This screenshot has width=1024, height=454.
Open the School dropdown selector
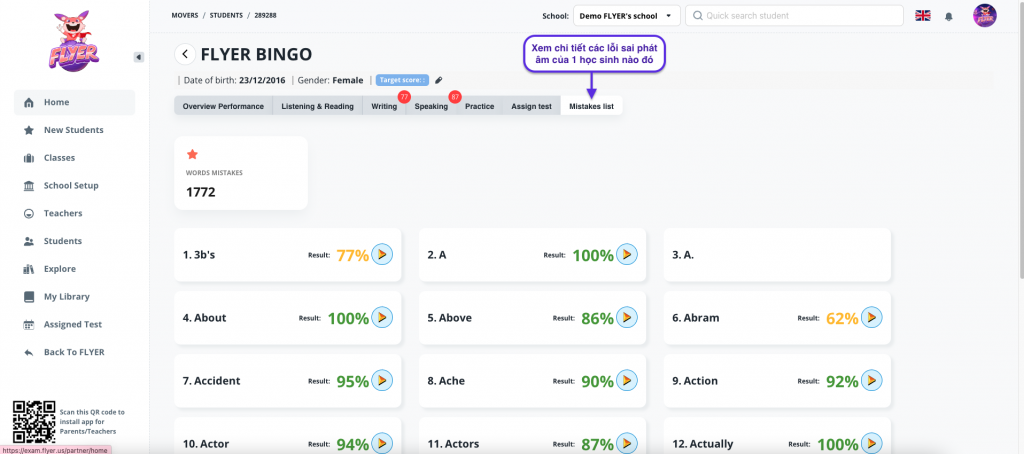[x=626, y=16]
